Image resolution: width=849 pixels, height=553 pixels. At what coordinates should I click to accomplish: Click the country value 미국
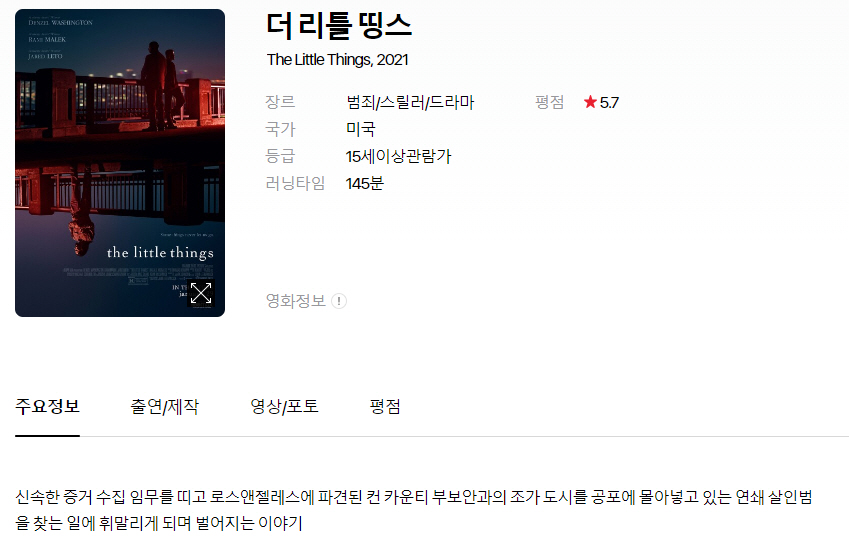tap(361, 129)
